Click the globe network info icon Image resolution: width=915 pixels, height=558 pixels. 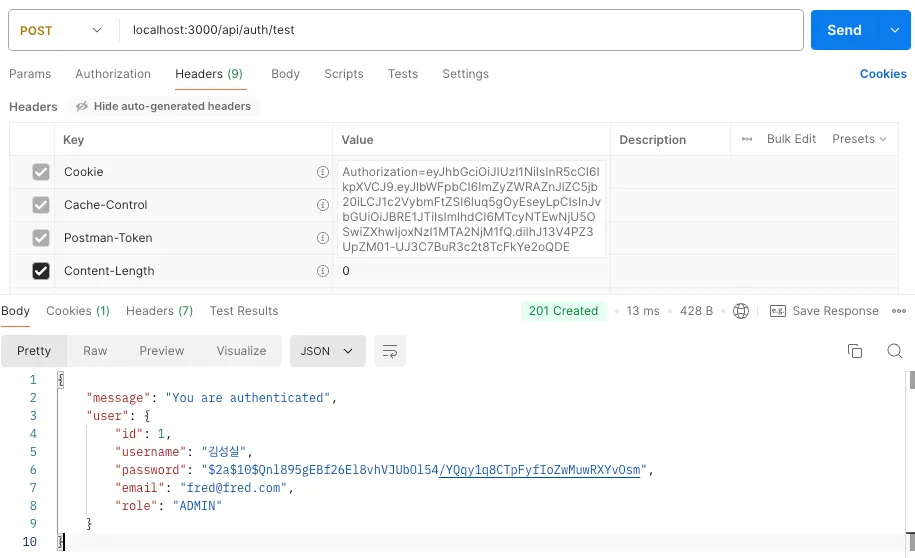[741, 311]
